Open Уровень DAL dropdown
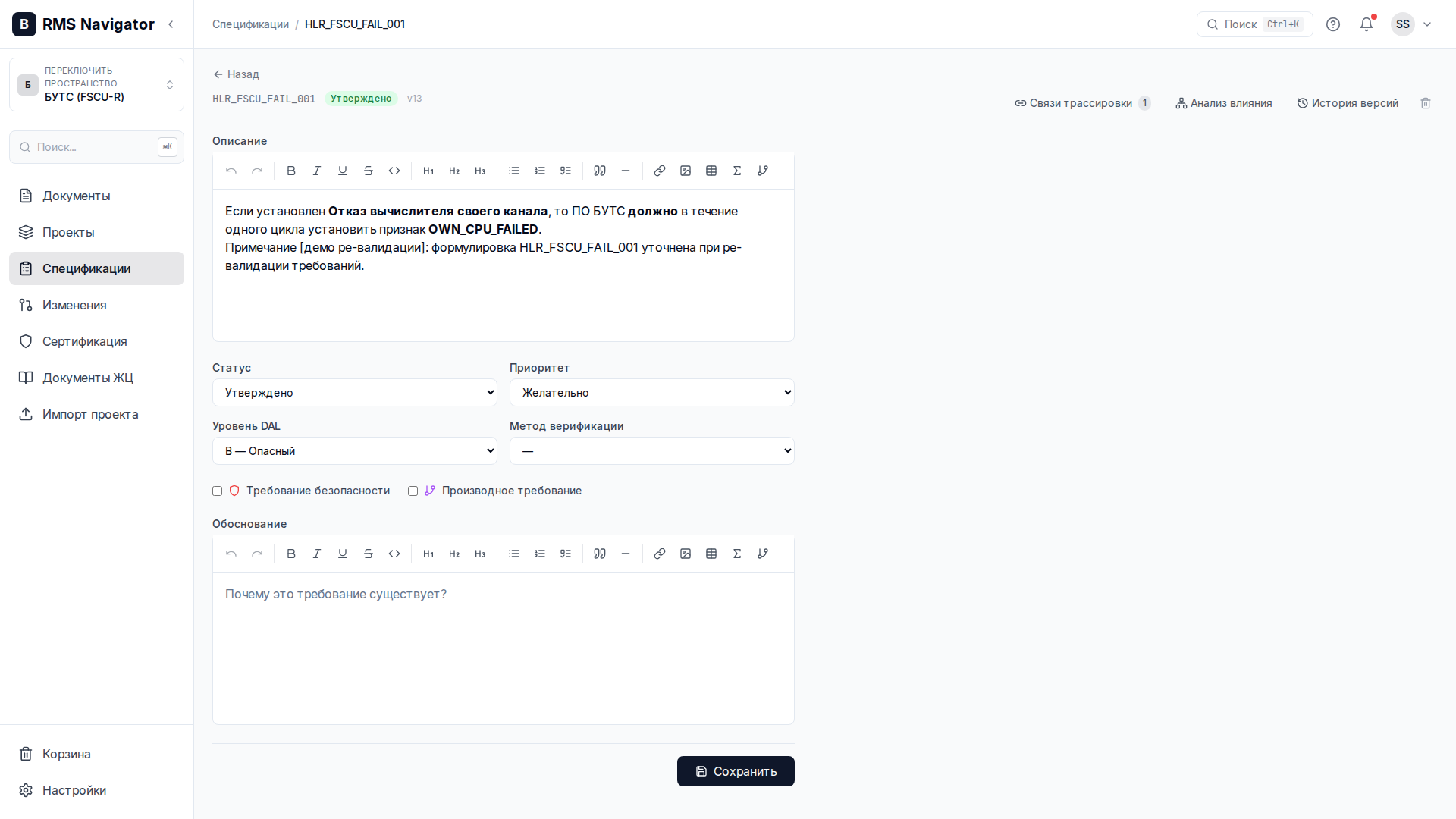Viewport: 1456px width, 819px height. pos(355,450)
